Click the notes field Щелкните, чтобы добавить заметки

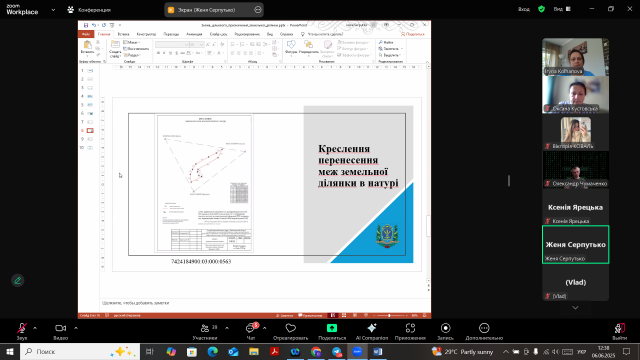[136, 303]
